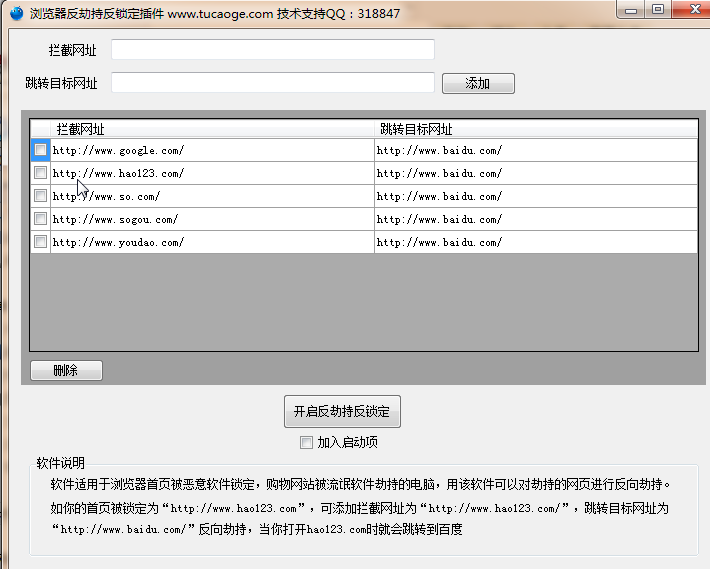Select baidu target cell in so.com row
This screenshot has width=710, height=569.
536,196
